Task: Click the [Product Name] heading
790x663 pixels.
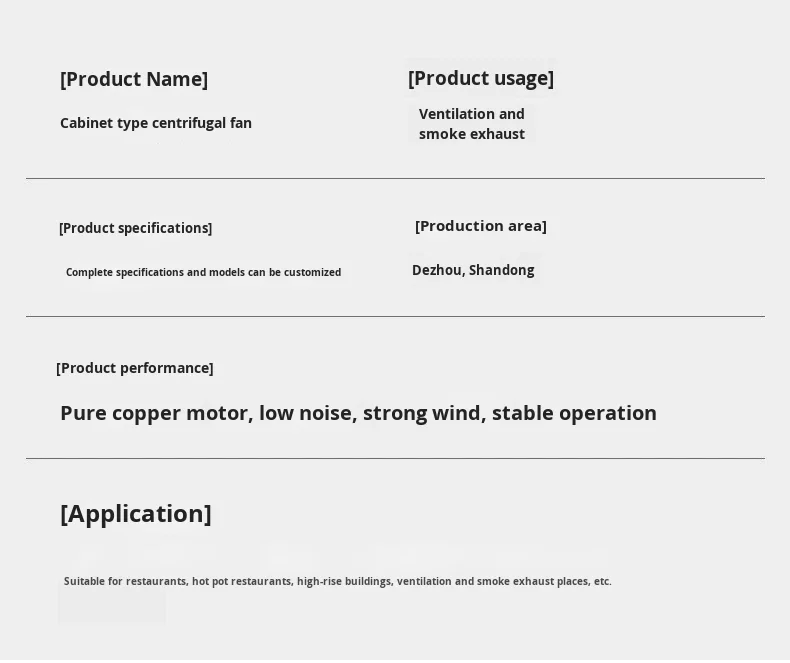Action: pos(134,80)
